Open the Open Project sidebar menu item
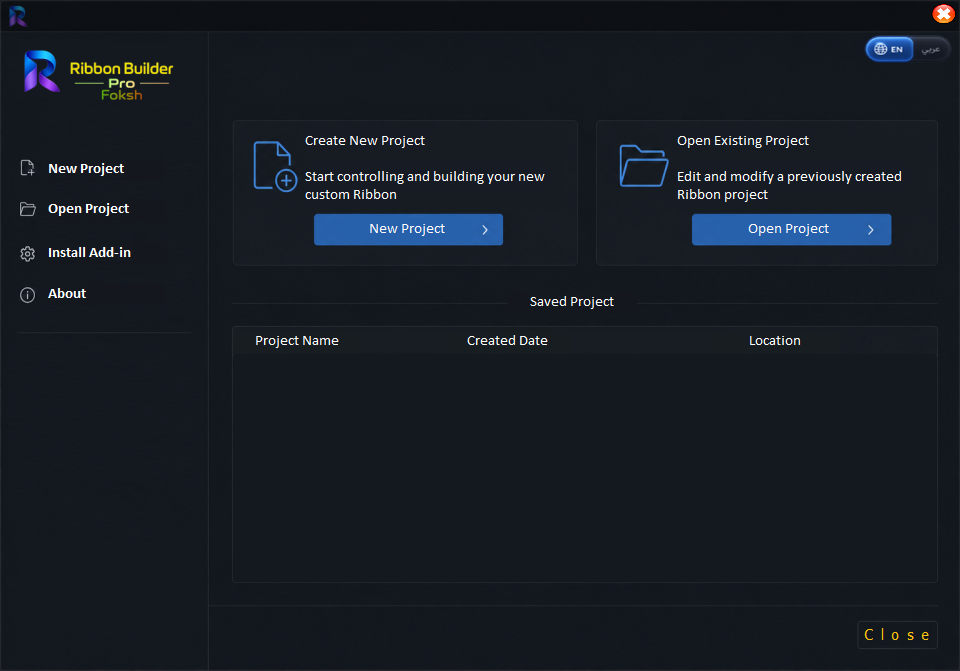 pyautogui.click(x=88, y=209)
